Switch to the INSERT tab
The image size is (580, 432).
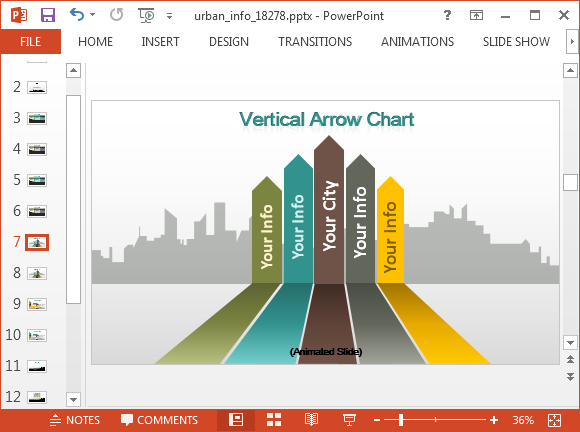[x=161, y=41]
